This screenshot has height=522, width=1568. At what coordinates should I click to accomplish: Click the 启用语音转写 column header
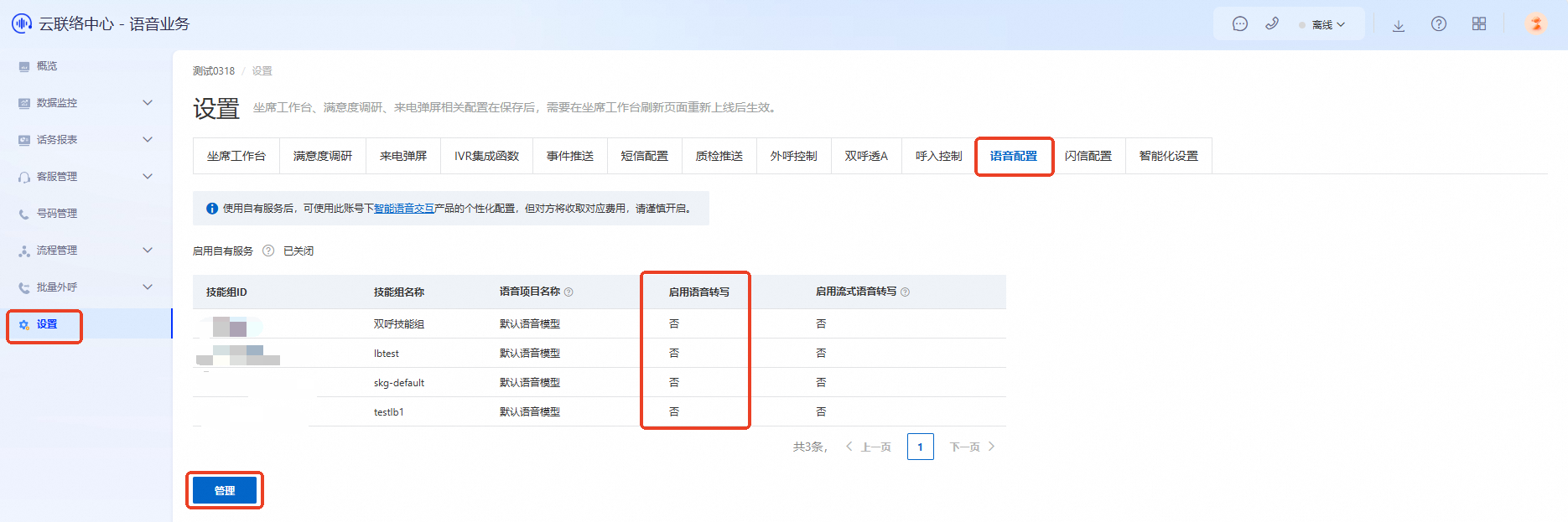pyautogui.click(x=698, y=292)
